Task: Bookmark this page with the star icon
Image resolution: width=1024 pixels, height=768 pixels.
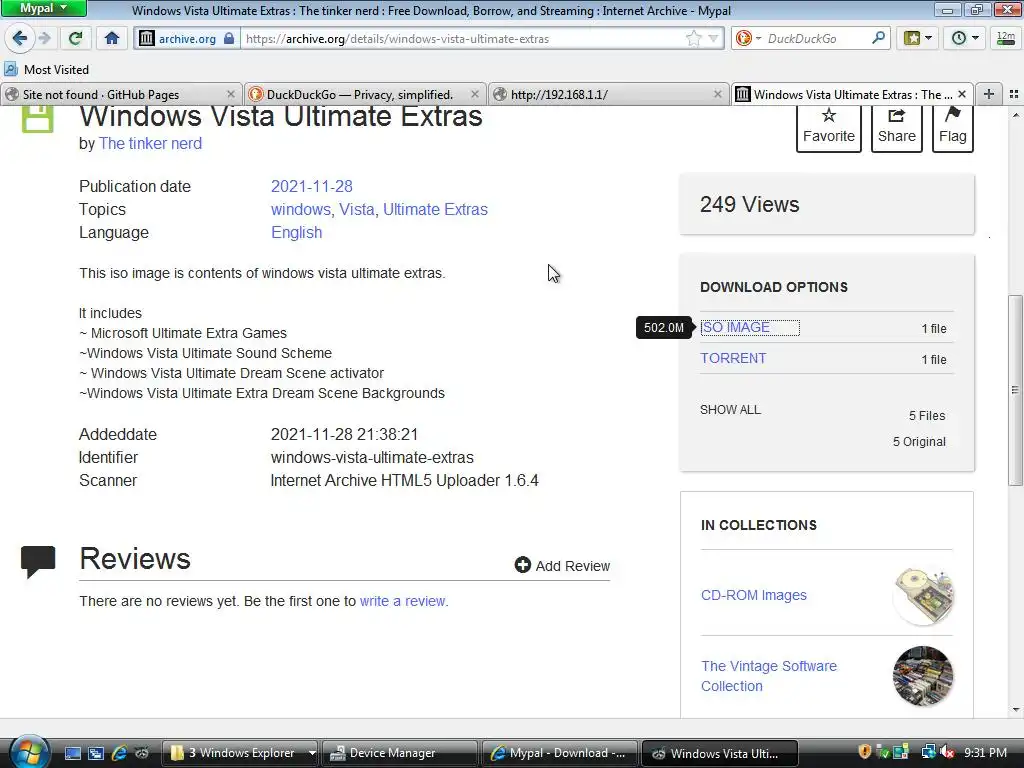Action: coord(694,39)
